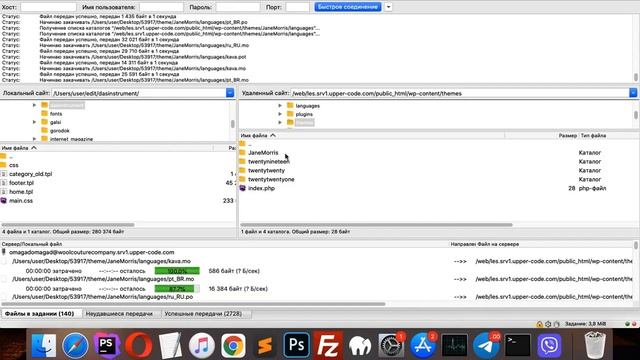640x360 pixels.
Task: Open TextEdit from the dock
Action: coord(170,345)
